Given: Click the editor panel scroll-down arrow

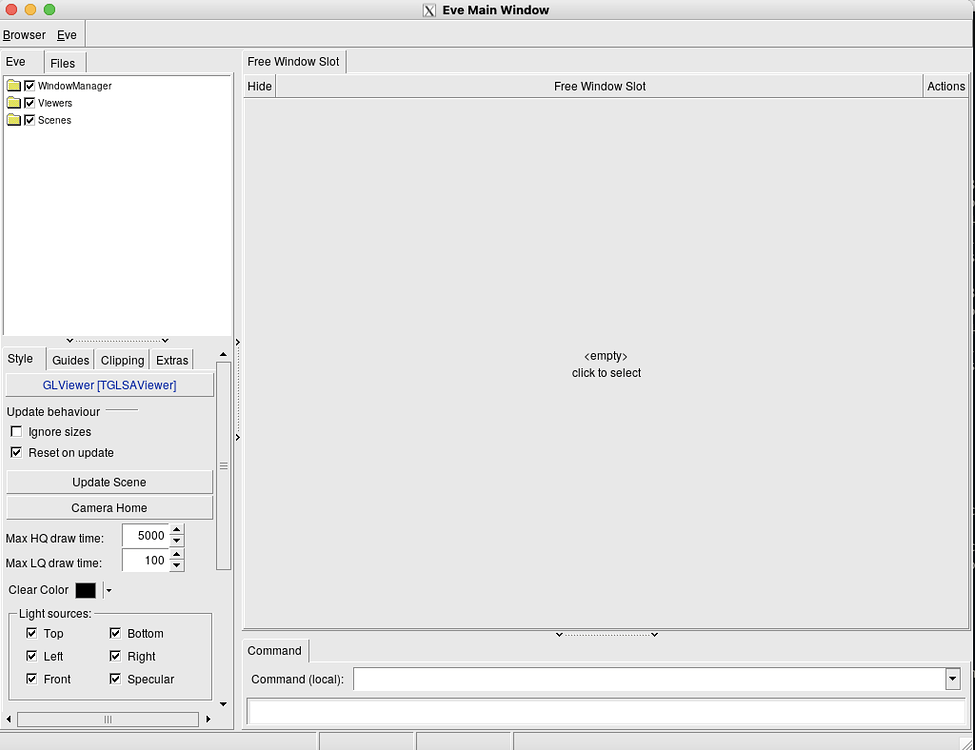Looking at the screenshot, I should pyautogui.click(x=223, y=704).
